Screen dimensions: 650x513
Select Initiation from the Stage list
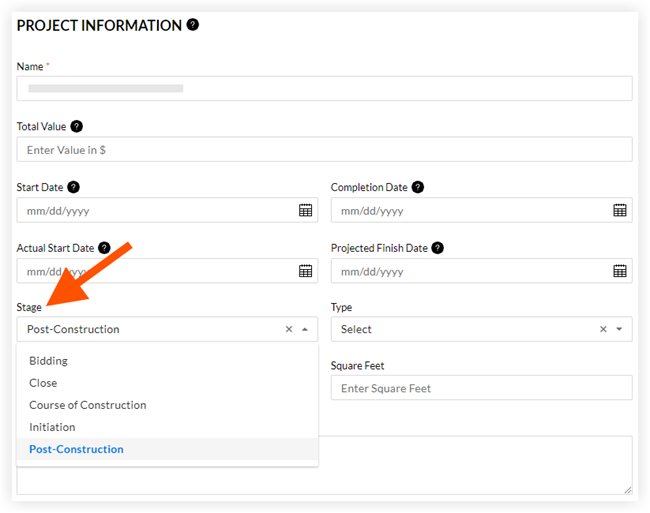click(x=52, y=427)
